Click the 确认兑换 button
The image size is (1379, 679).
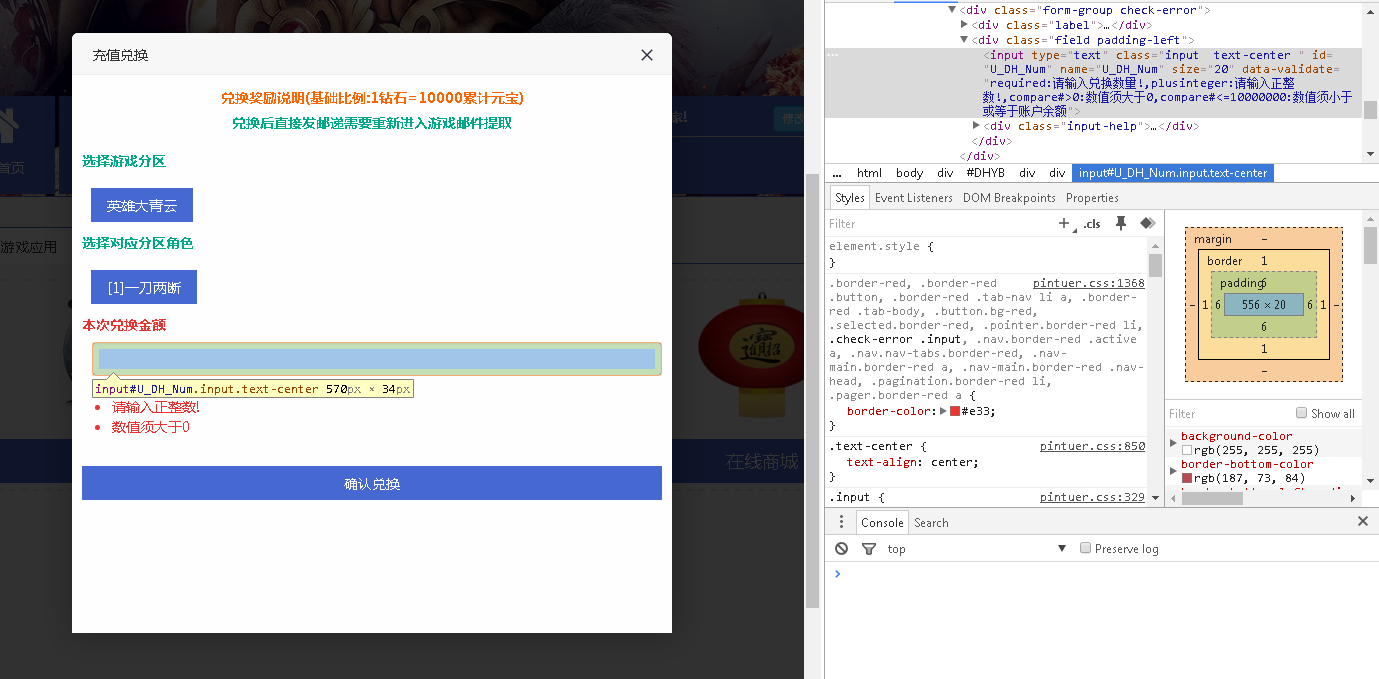pos(372,483)
